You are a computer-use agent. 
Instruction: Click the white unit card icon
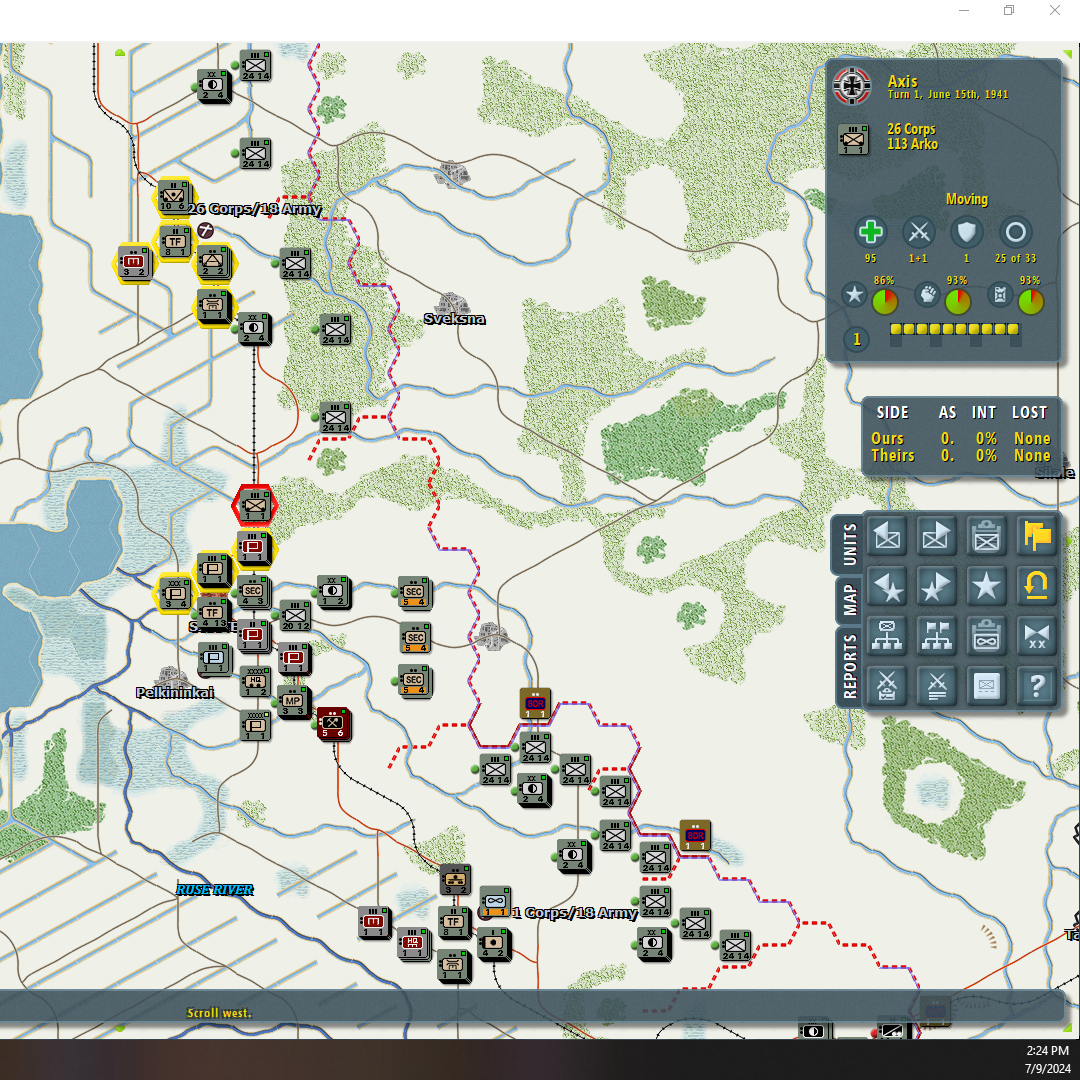pos(986,686)
